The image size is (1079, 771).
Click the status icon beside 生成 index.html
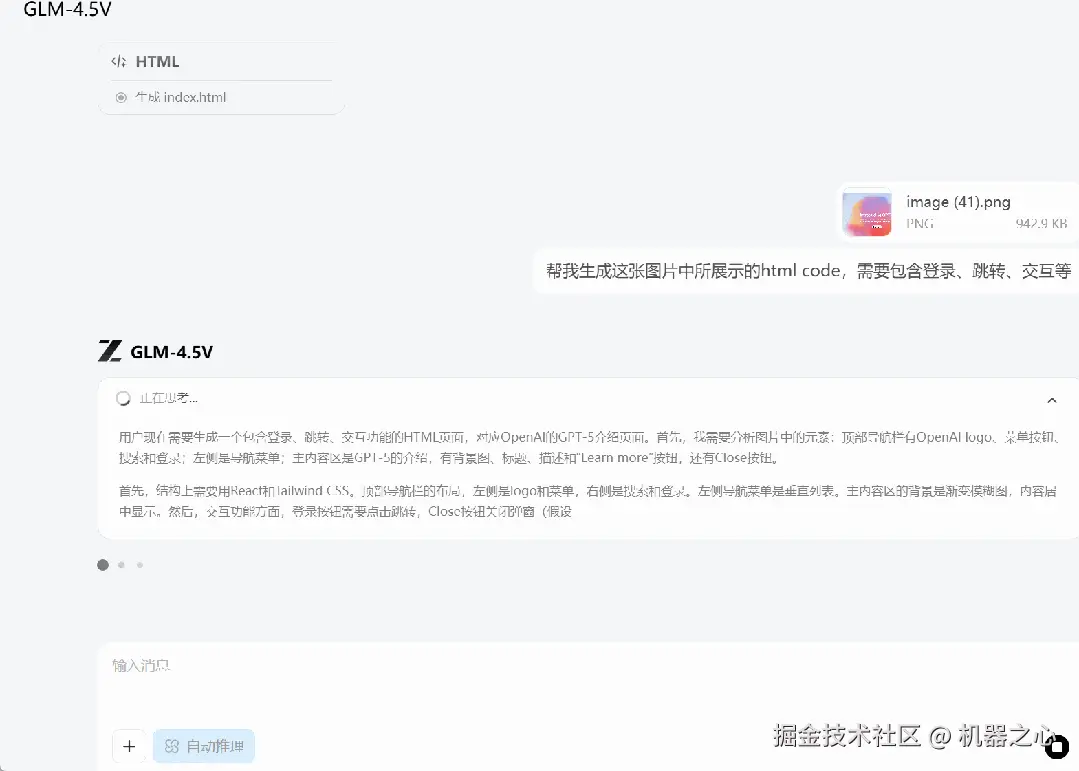tap(121, 98)
